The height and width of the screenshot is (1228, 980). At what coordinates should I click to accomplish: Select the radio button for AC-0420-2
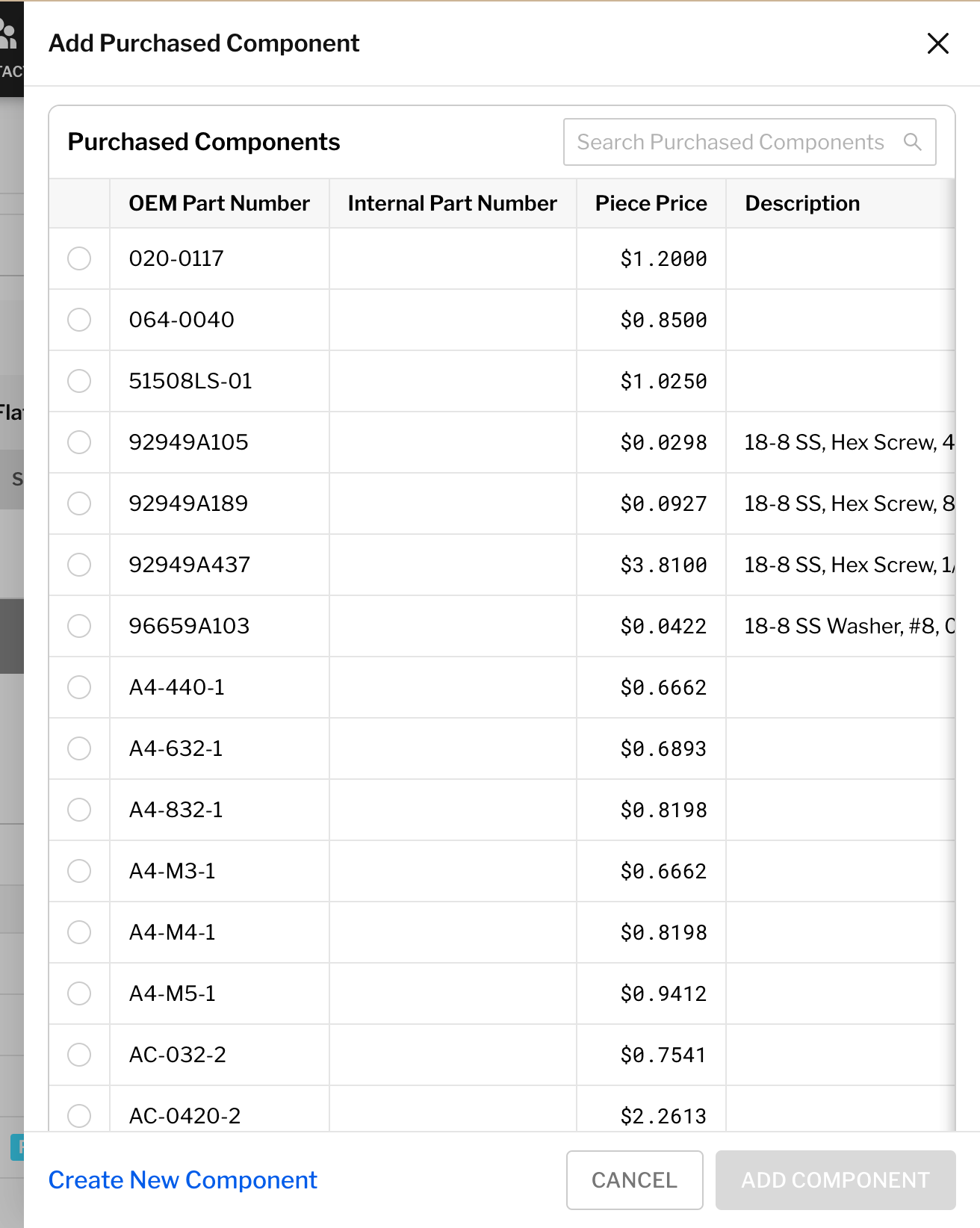(x=78, y=1116)
